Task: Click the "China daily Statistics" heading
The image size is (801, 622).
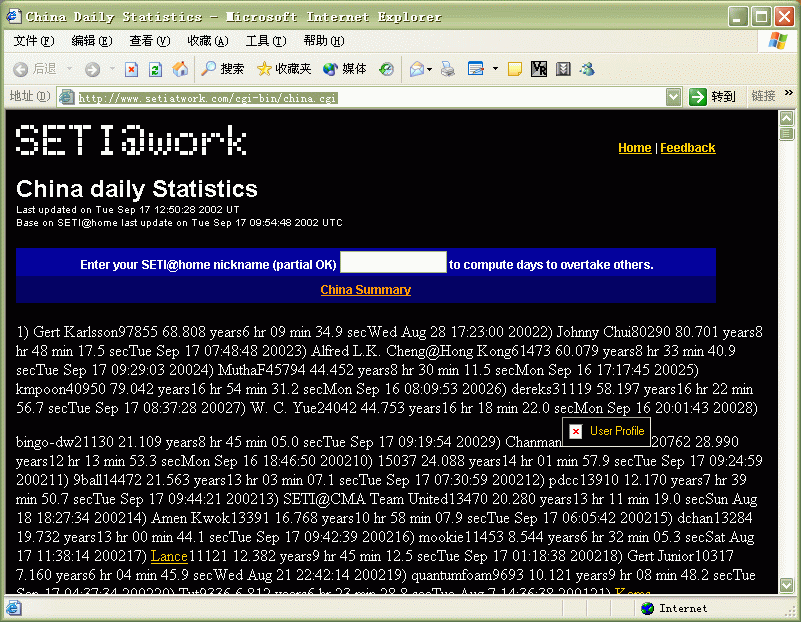Action: (137, 188)
